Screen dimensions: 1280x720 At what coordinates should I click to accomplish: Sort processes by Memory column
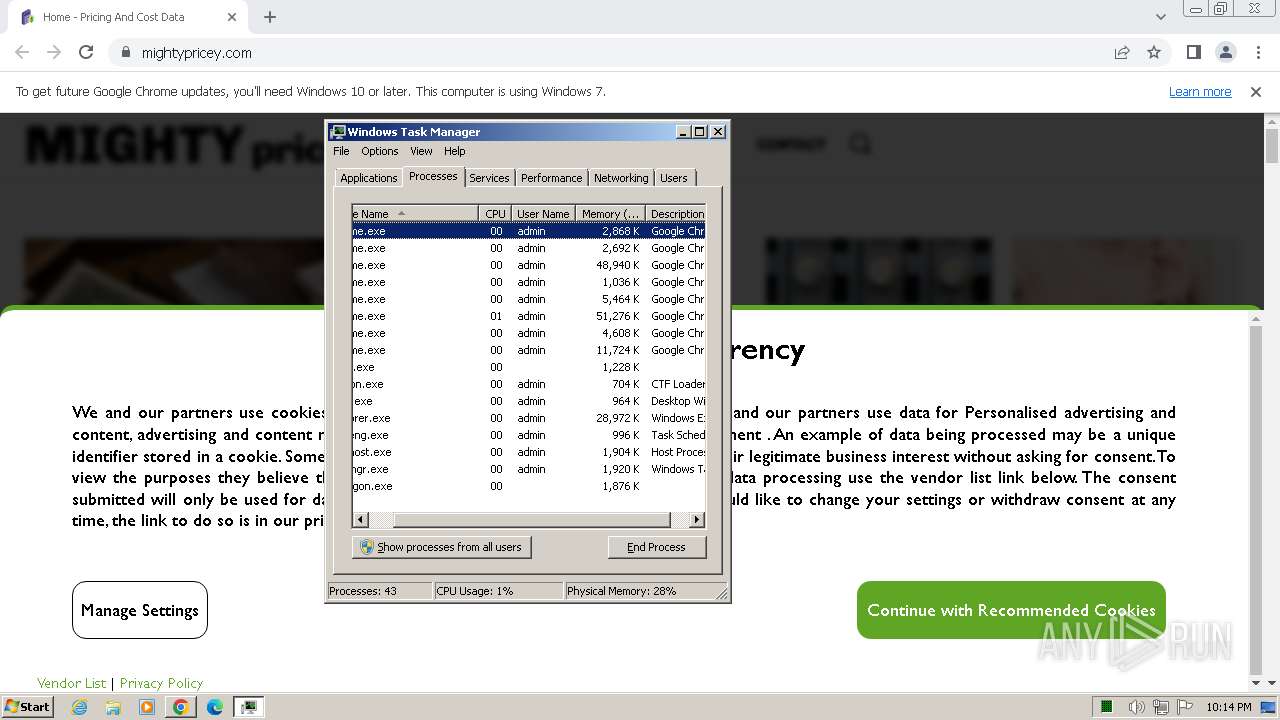610,214
